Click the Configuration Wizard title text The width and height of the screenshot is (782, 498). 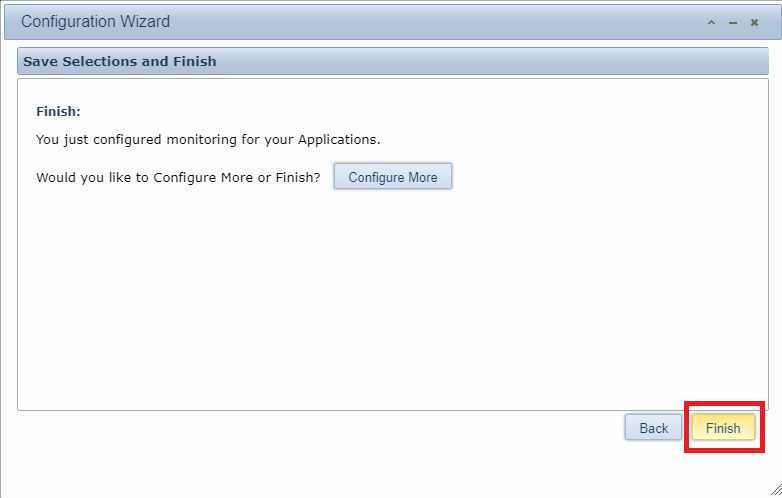[95, 21]
